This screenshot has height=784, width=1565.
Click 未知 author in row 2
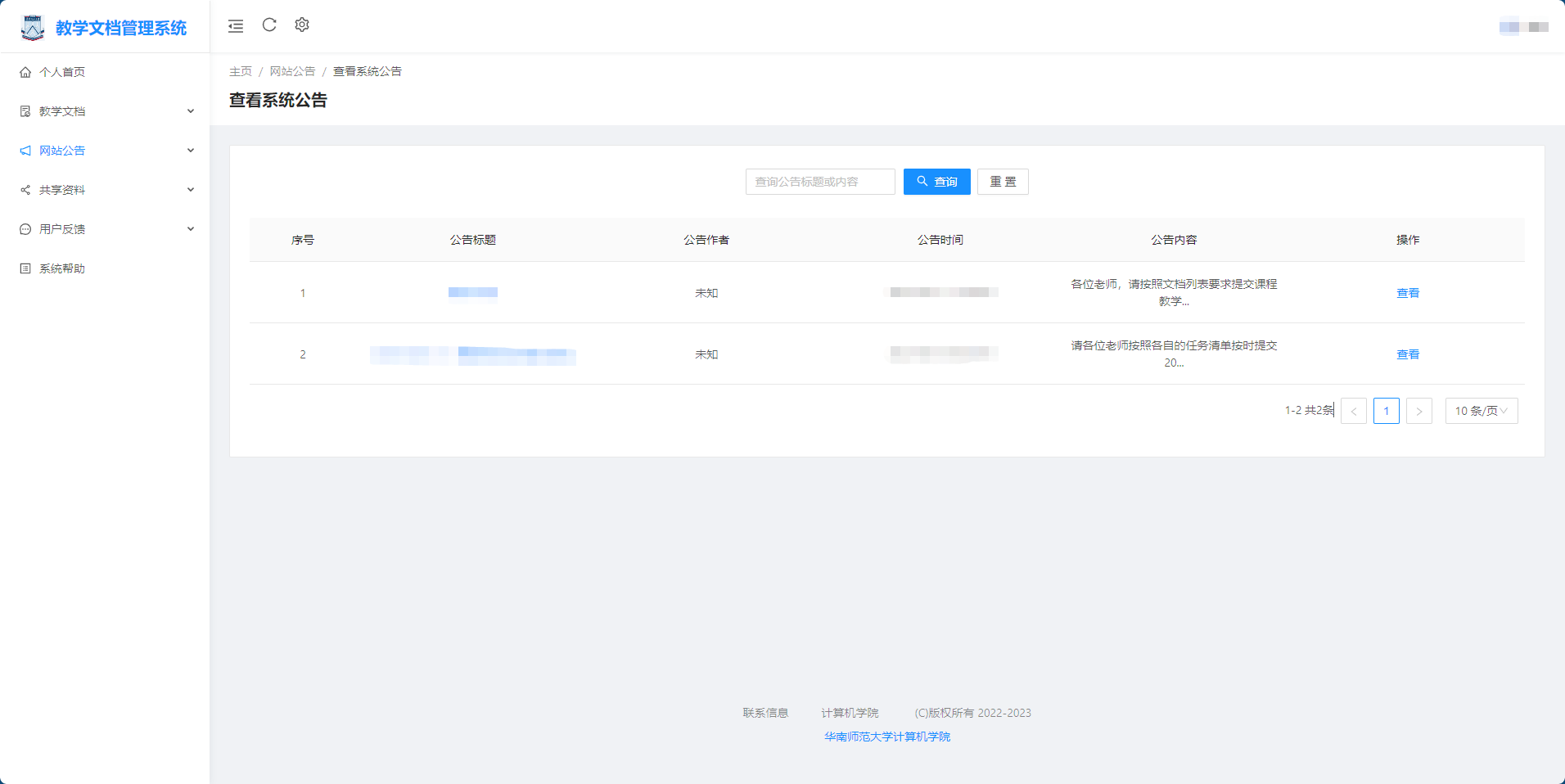coord(706,354)
